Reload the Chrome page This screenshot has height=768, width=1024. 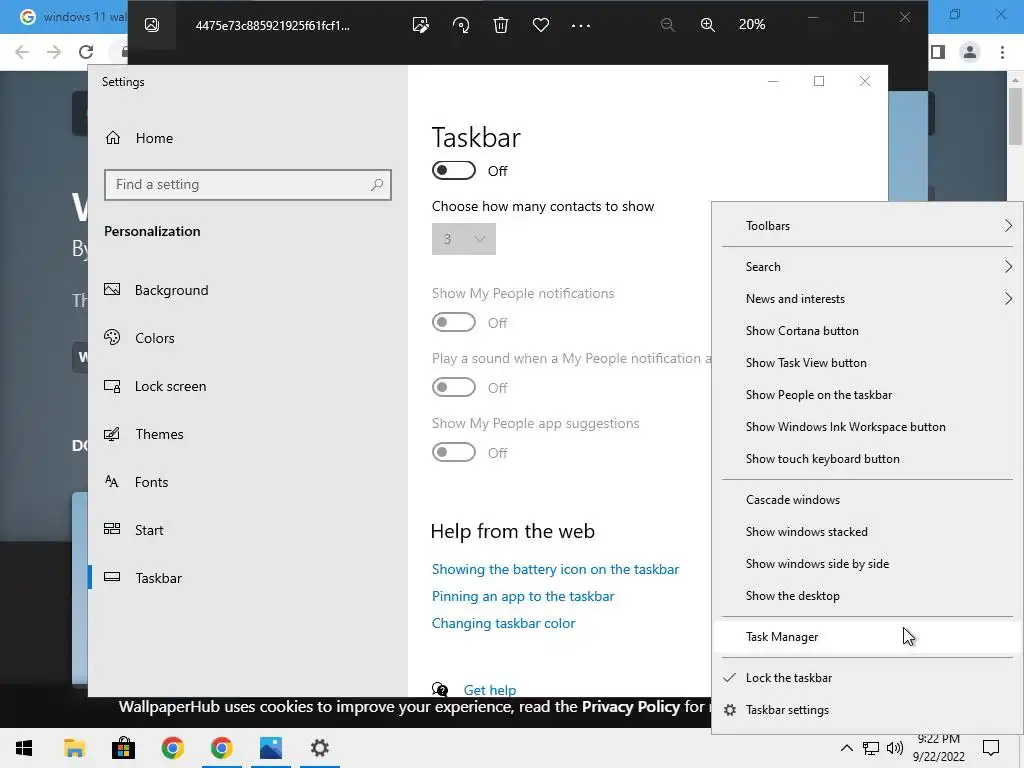click(86, 52)
